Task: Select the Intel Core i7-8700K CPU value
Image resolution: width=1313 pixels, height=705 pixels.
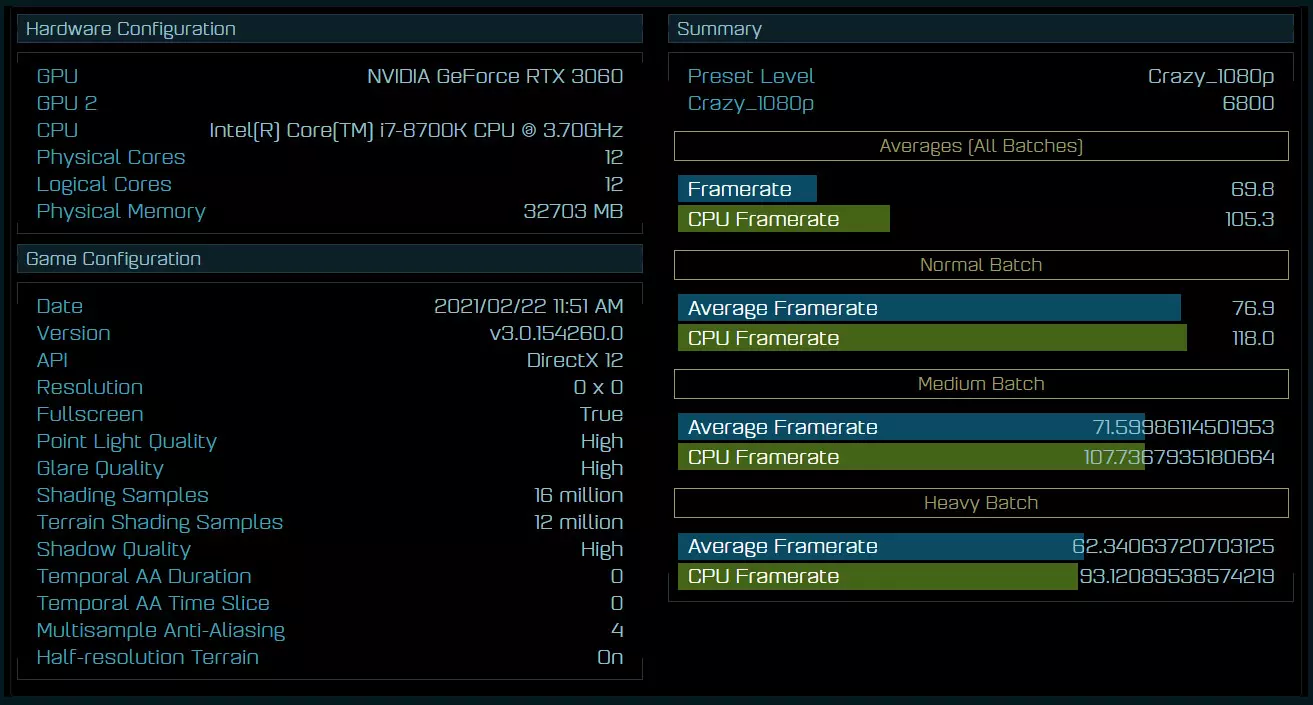Action: 416,131
